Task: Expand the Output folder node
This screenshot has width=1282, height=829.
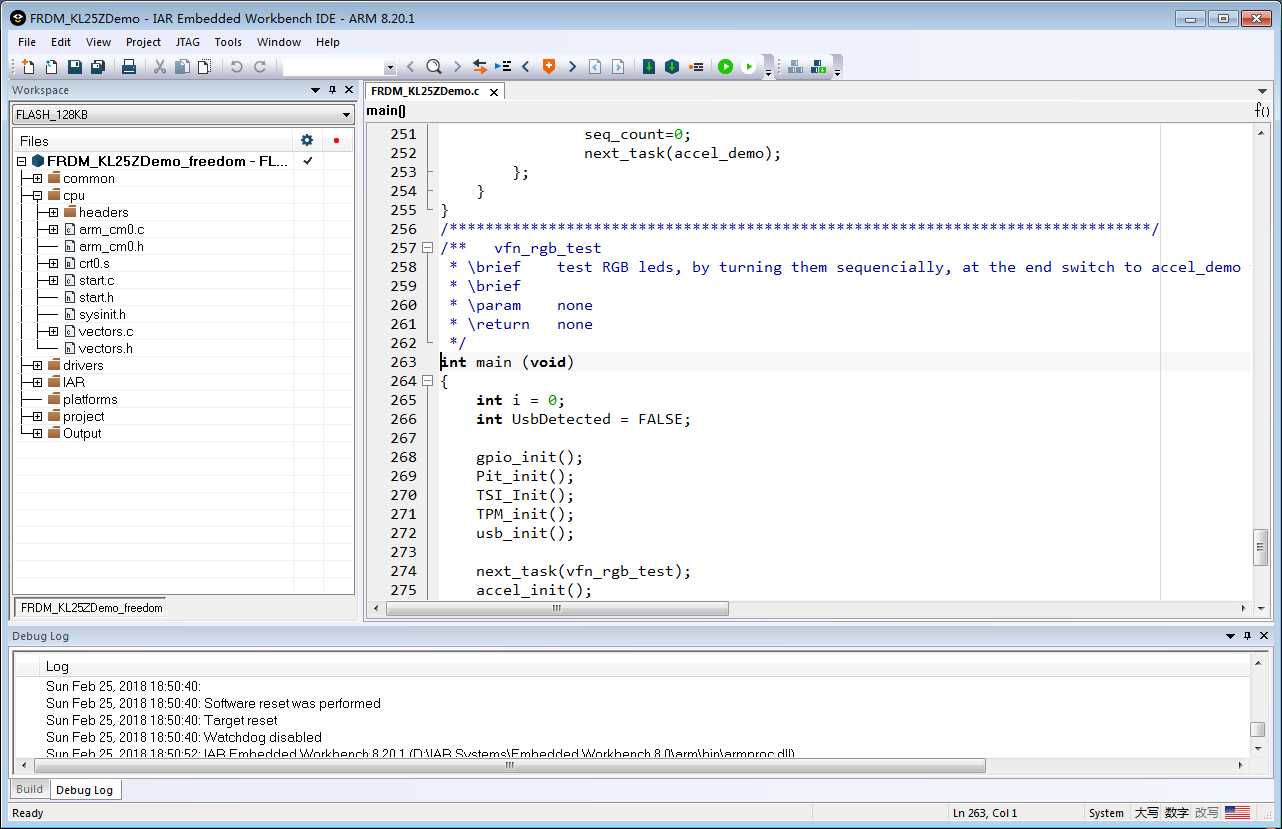Action: [37, 434]
